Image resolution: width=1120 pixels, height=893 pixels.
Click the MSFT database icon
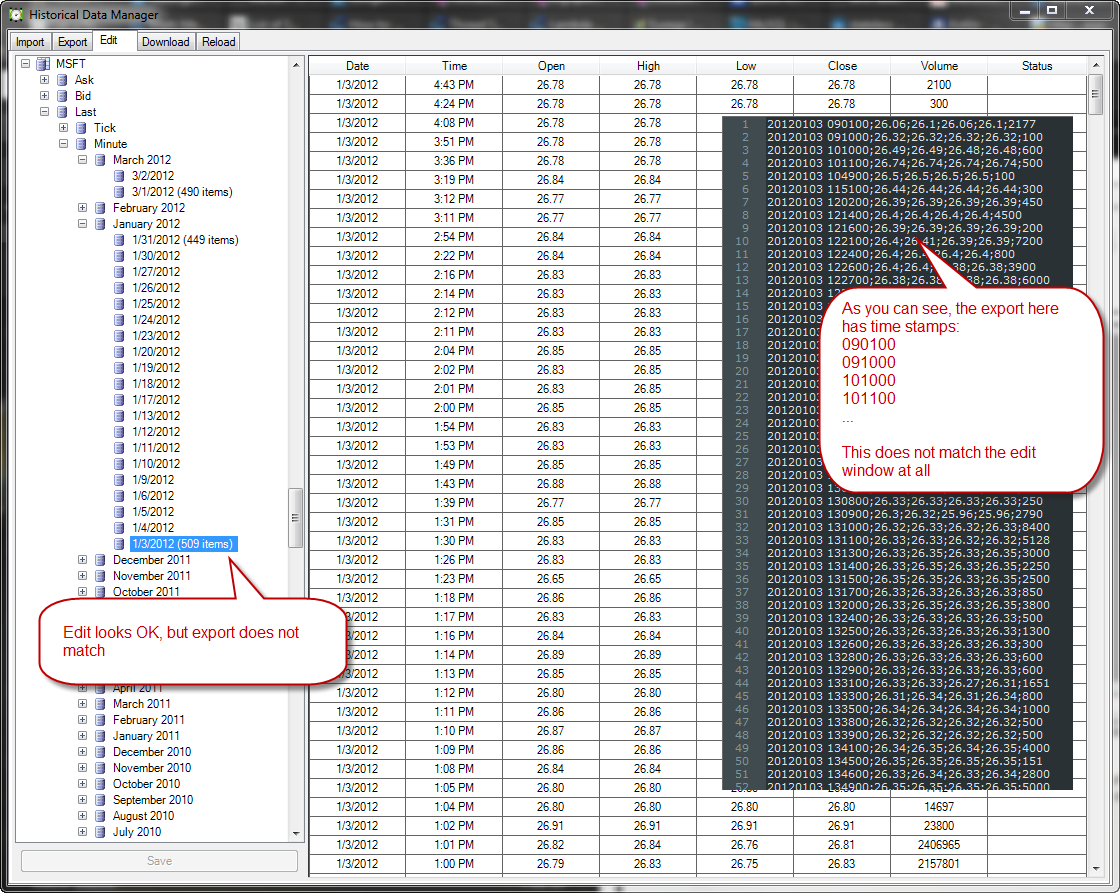(x=44, y=64)
